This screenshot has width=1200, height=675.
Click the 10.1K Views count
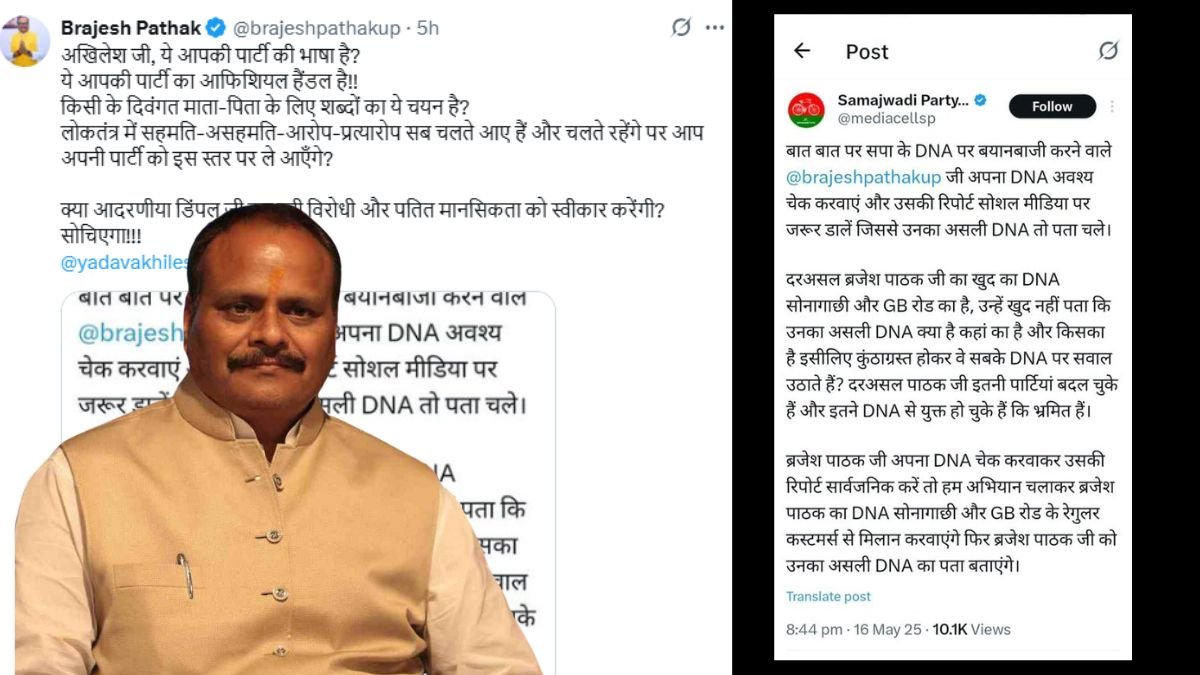pyautogui.click(x=971, y=629)
